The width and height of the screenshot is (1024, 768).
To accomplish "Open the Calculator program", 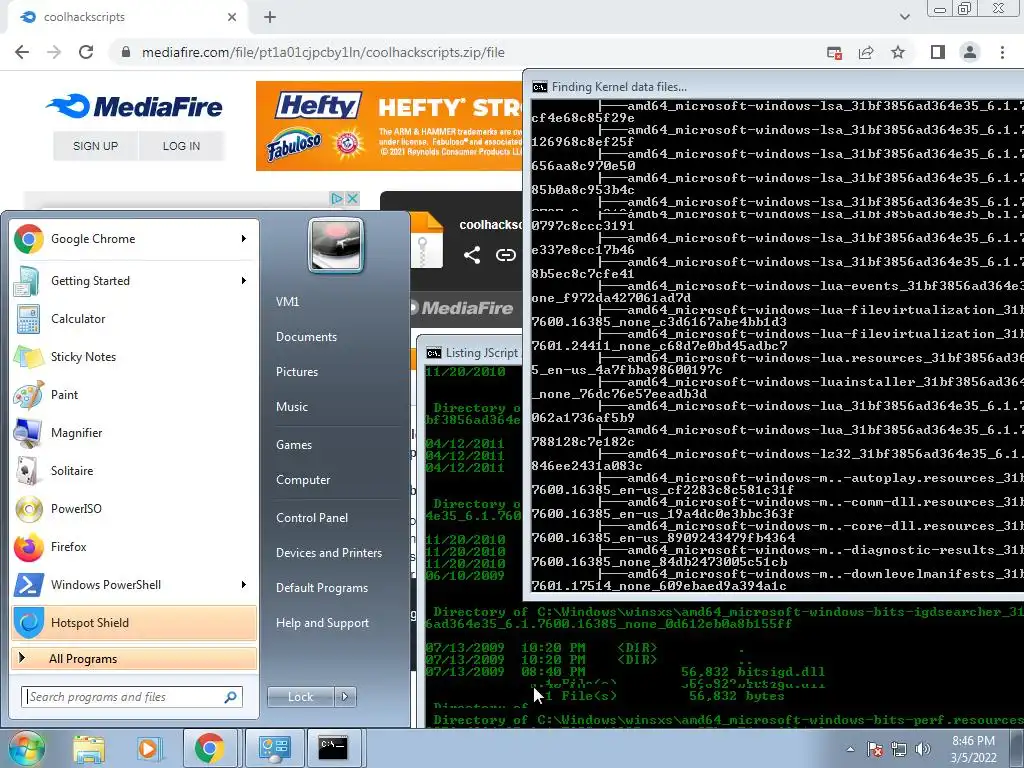I will click(x=134, y=319).
